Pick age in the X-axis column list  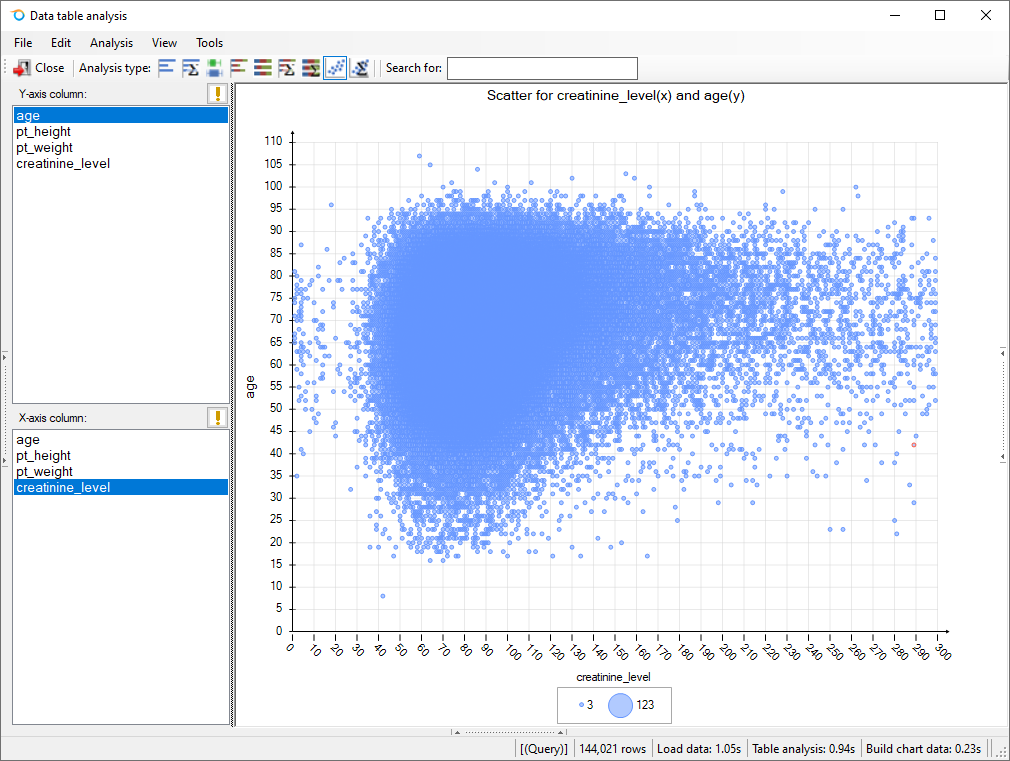point(28,440)
